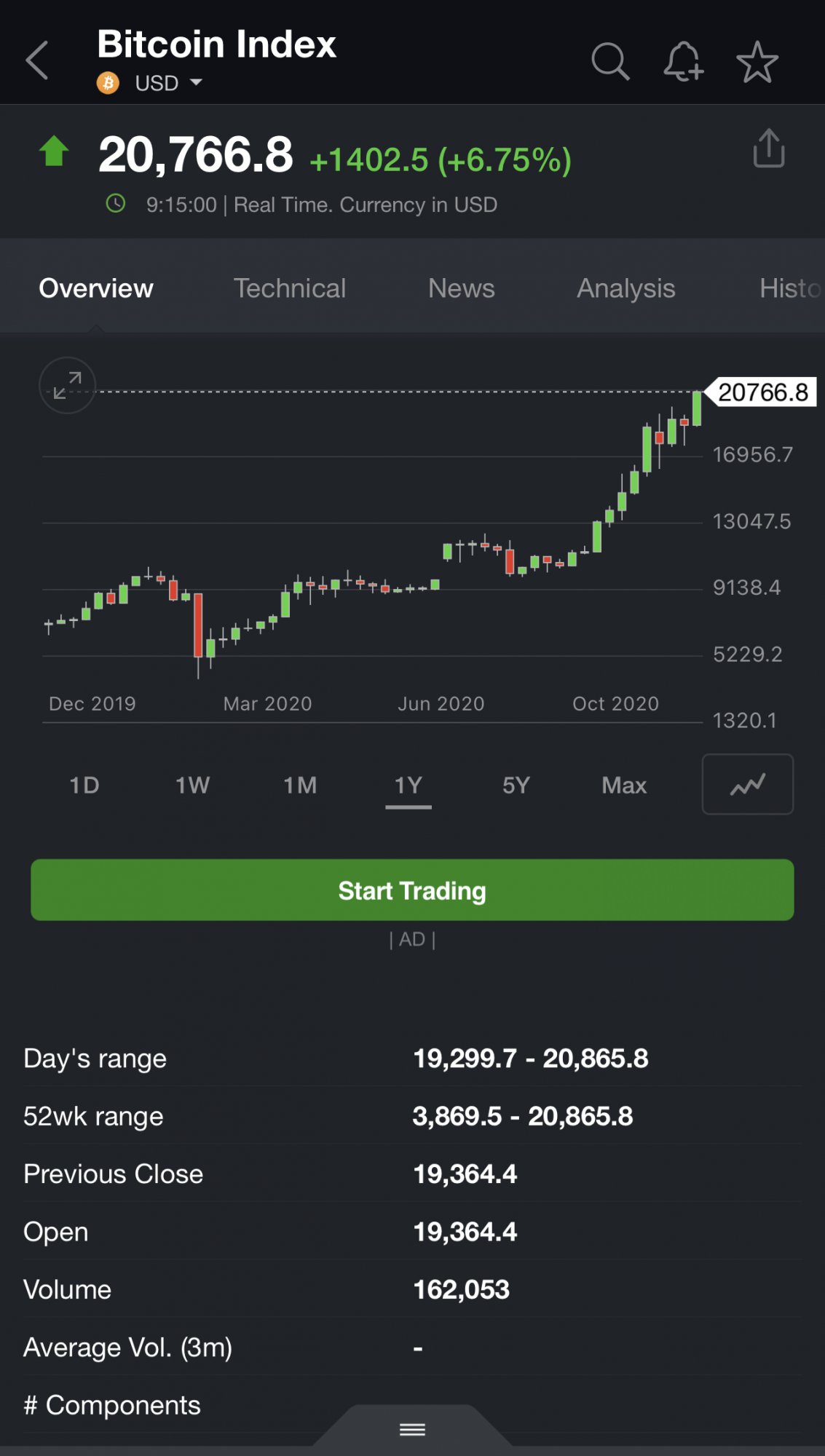
Task: Switch chart type with line chart icon
Action: coord(747,784)
